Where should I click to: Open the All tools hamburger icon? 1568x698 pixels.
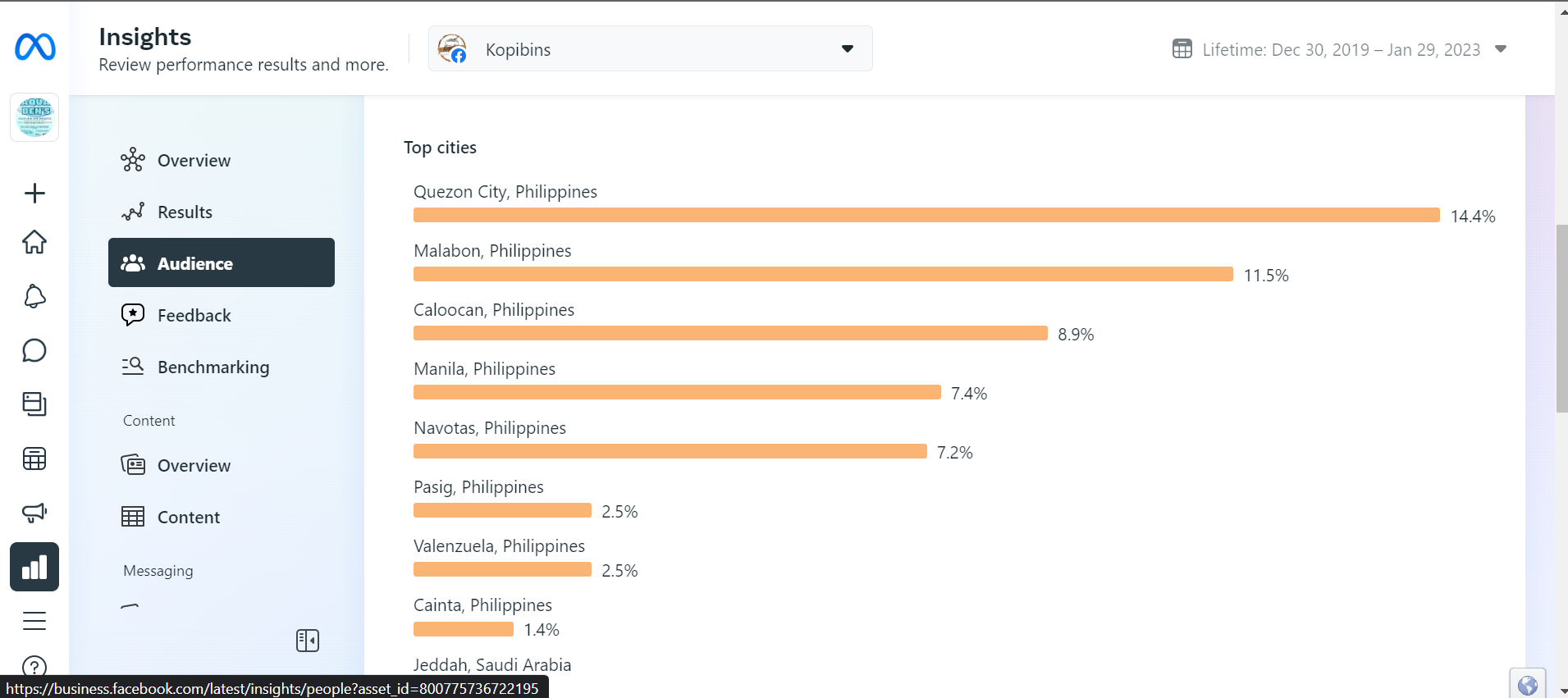click(x=34, y=621)
